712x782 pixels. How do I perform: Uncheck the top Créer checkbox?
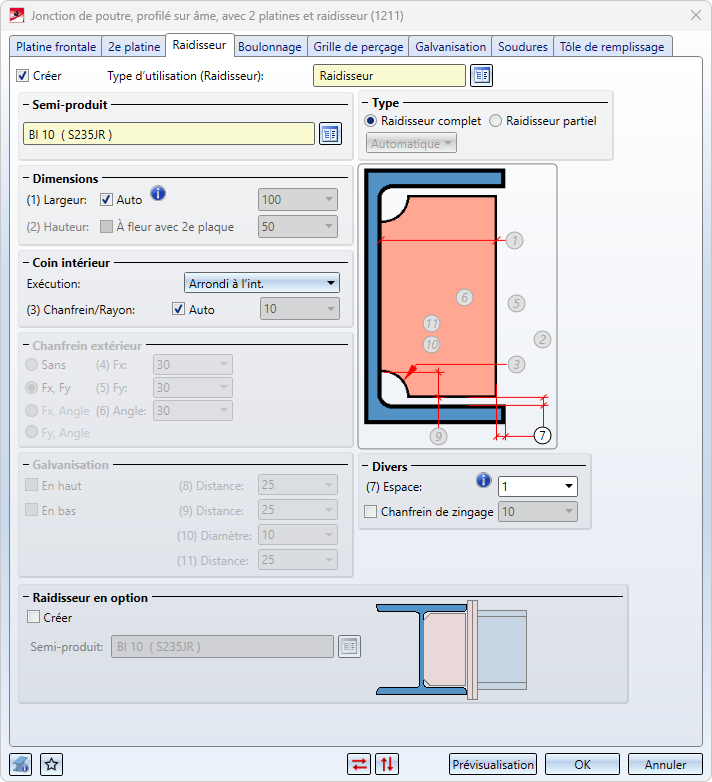click(x=23, y=75)
